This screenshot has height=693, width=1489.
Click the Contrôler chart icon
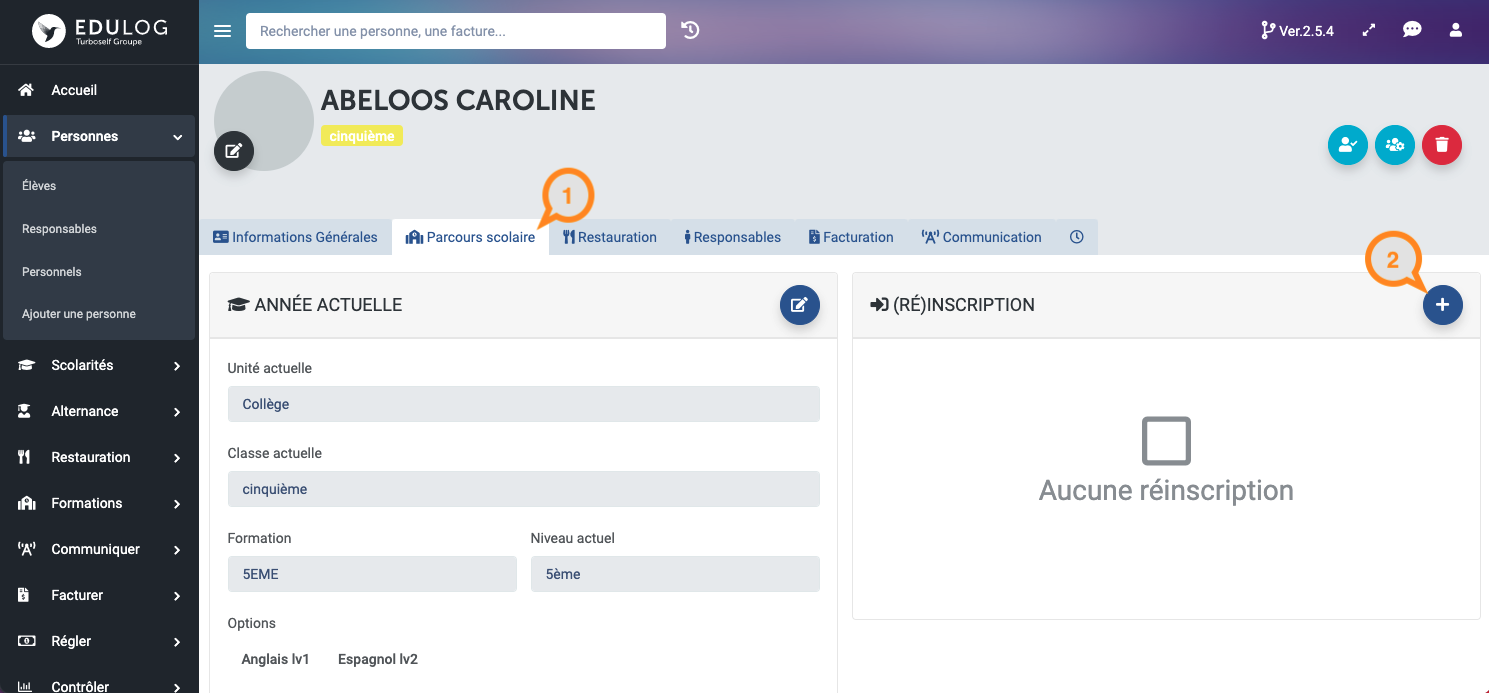point(27,686)
